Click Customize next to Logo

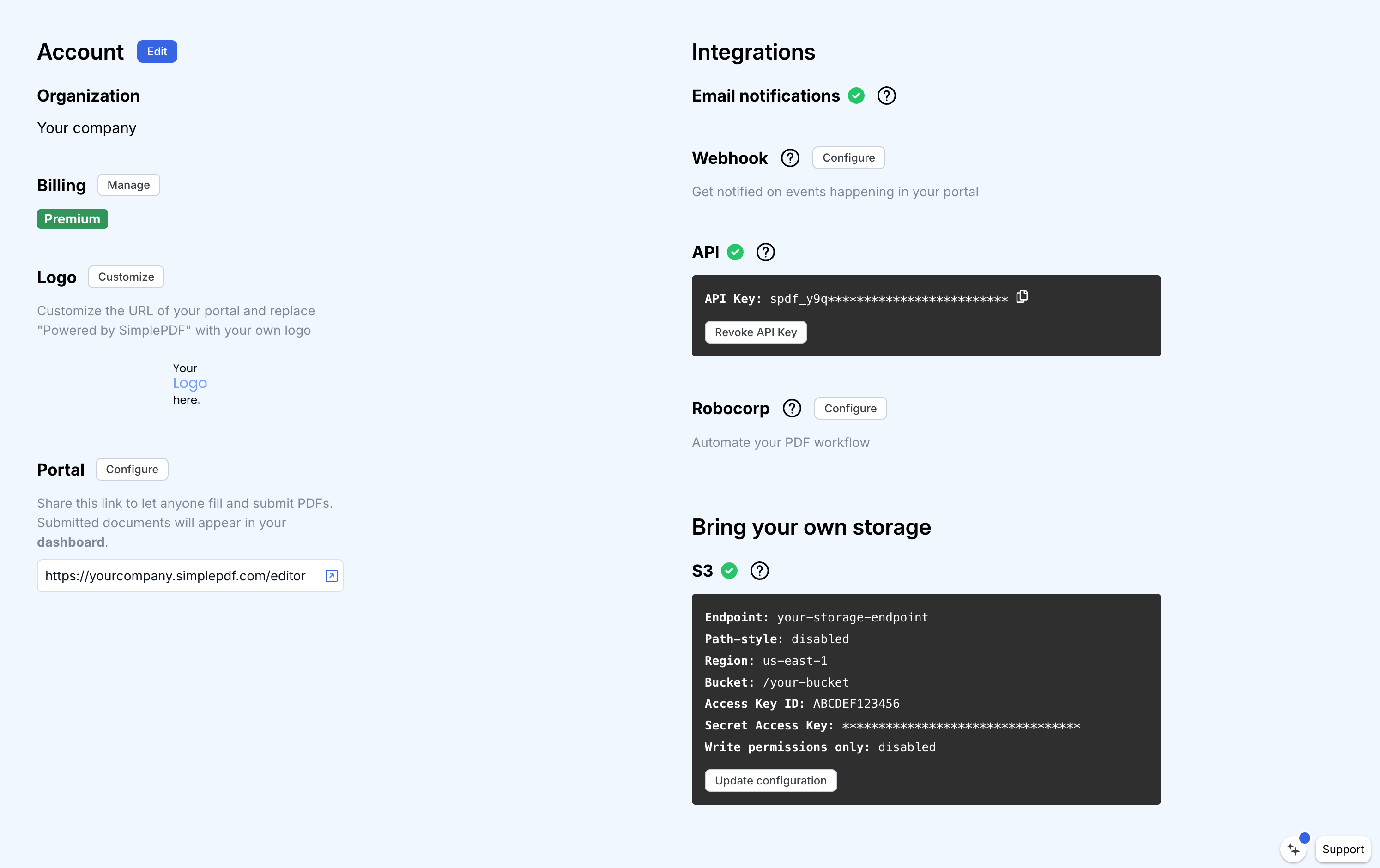pos(126,277)
